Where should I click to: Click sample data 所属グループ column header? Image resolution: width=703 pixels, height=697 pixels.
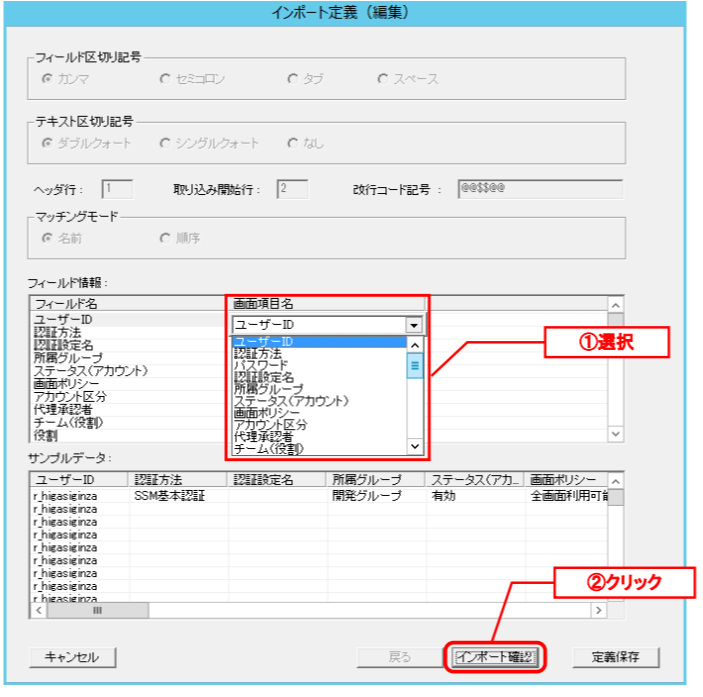(x=376, y=480)
